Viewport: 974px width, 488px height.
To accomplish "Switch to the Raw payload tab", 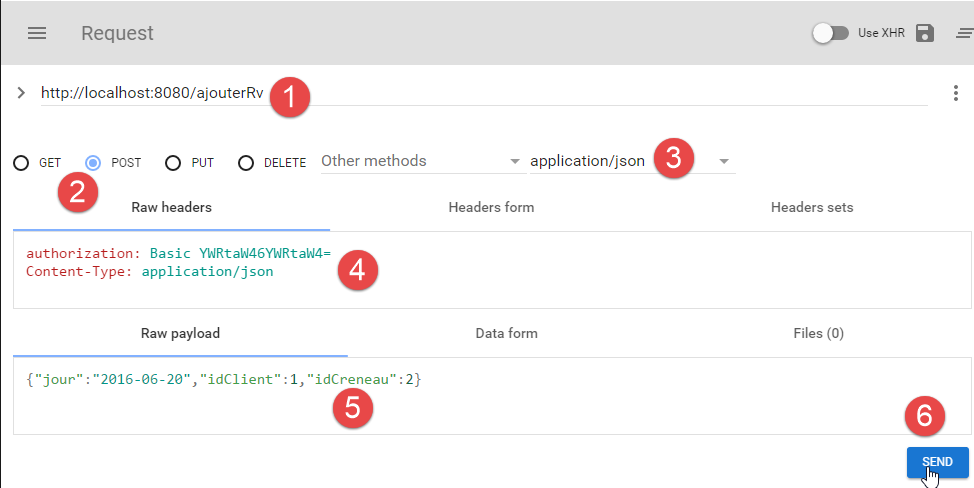I will coord(180,333).
